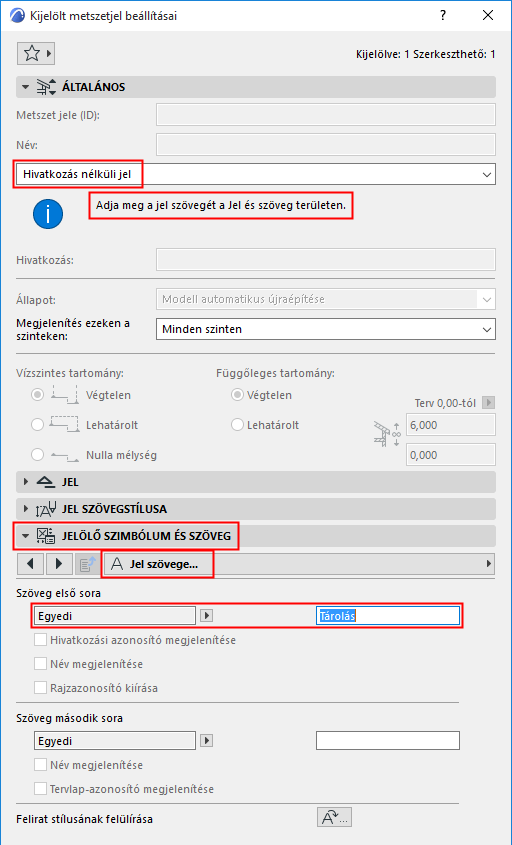Click arrow next to Terv 0,00-tól
The image size is (512, 845).
(488, 402)
